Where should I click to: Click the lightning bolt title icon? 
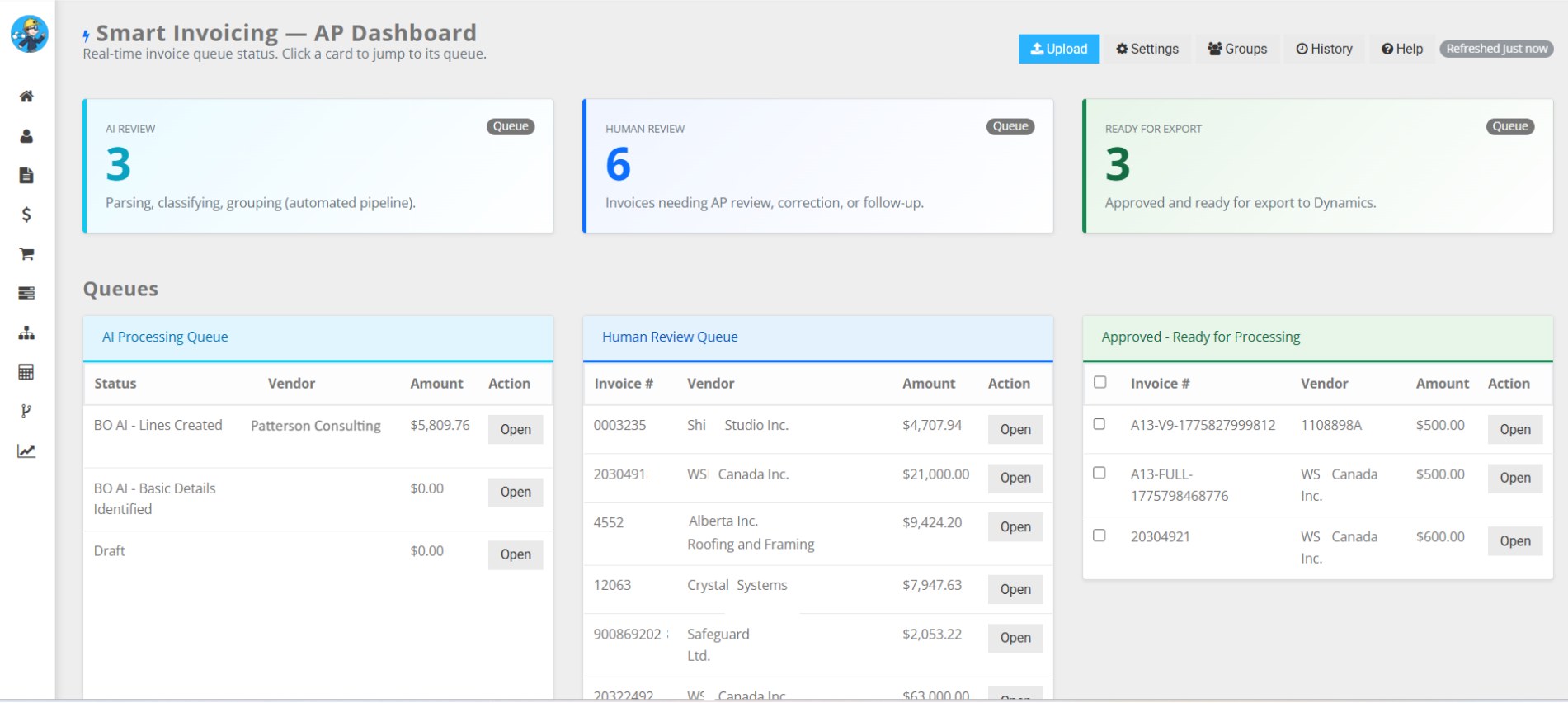86,35
